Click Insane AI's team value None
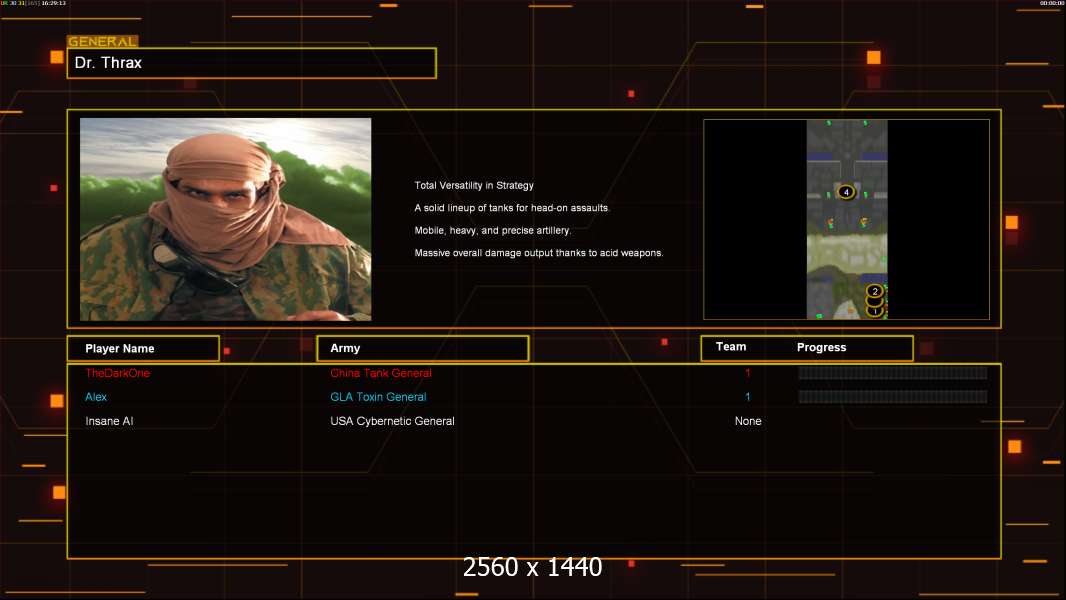The image size is (1066, 600). coord(748,421)
